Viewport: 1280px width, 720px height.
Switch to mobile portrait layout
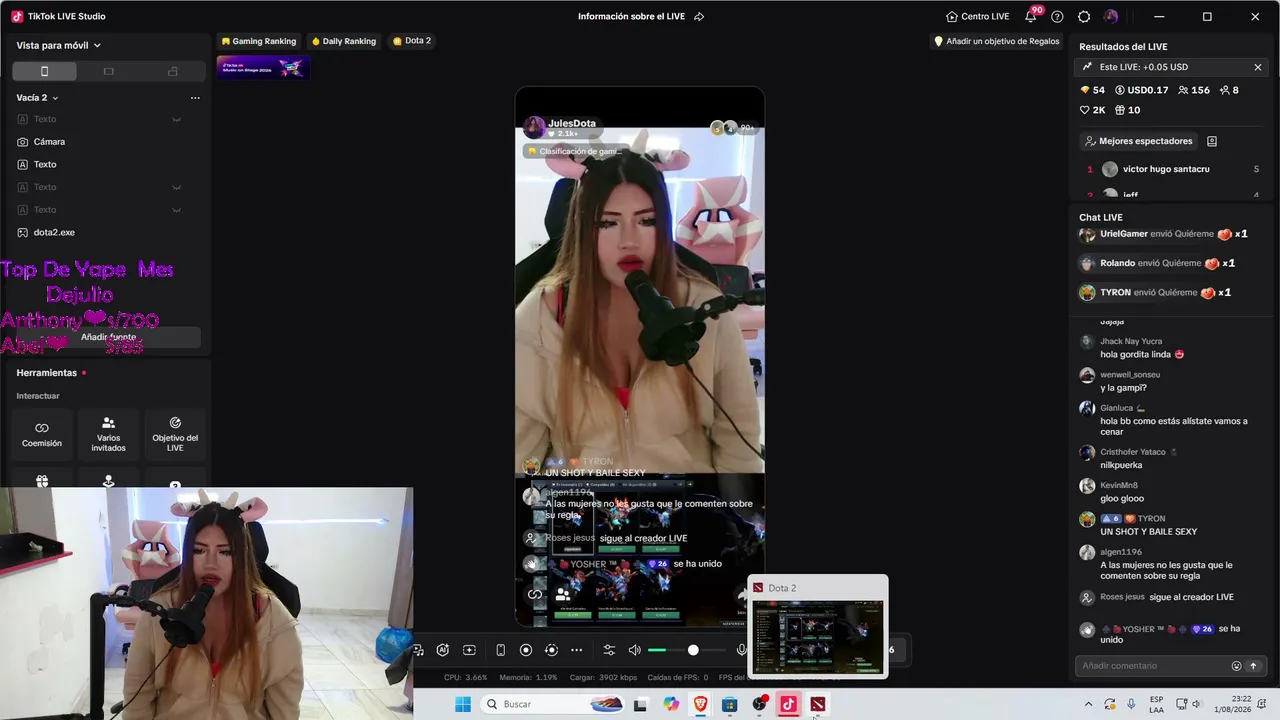(x=44, y=71)
